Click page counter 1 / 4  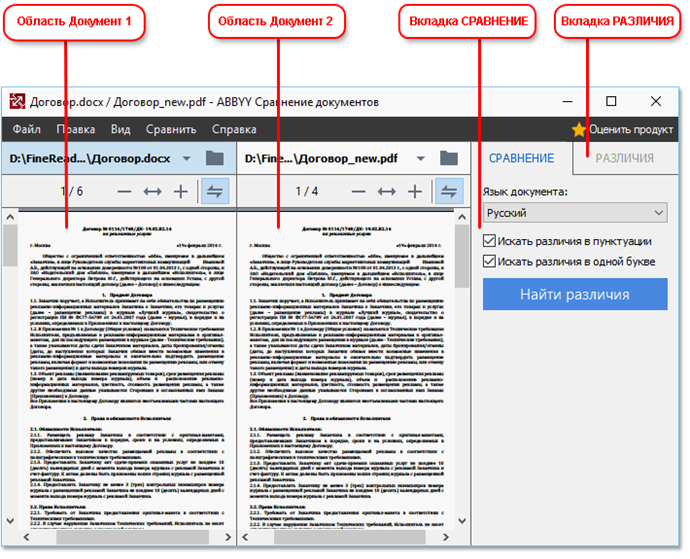(306, 191)
